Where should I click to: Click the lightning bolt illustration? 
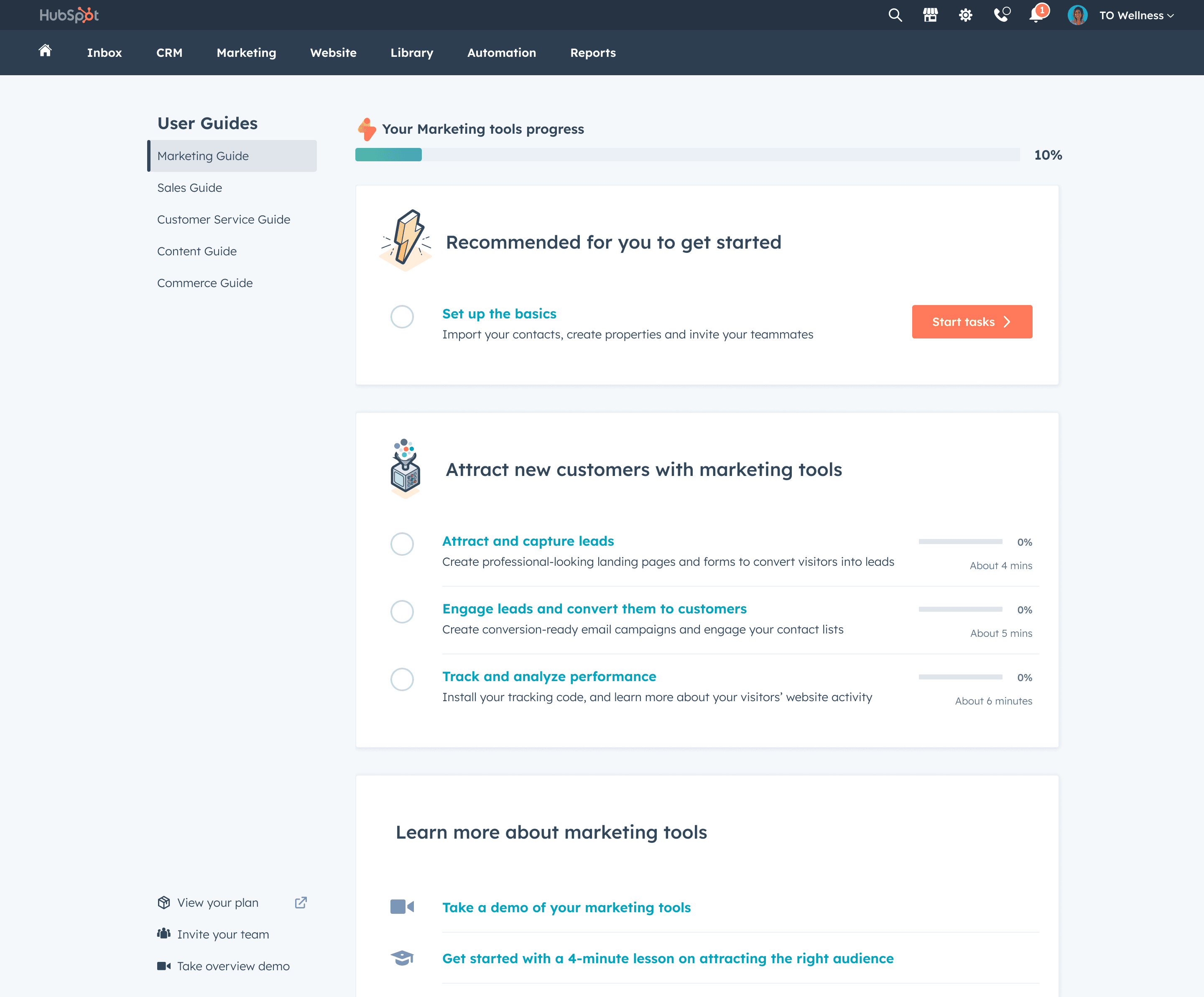pos(406,241)
